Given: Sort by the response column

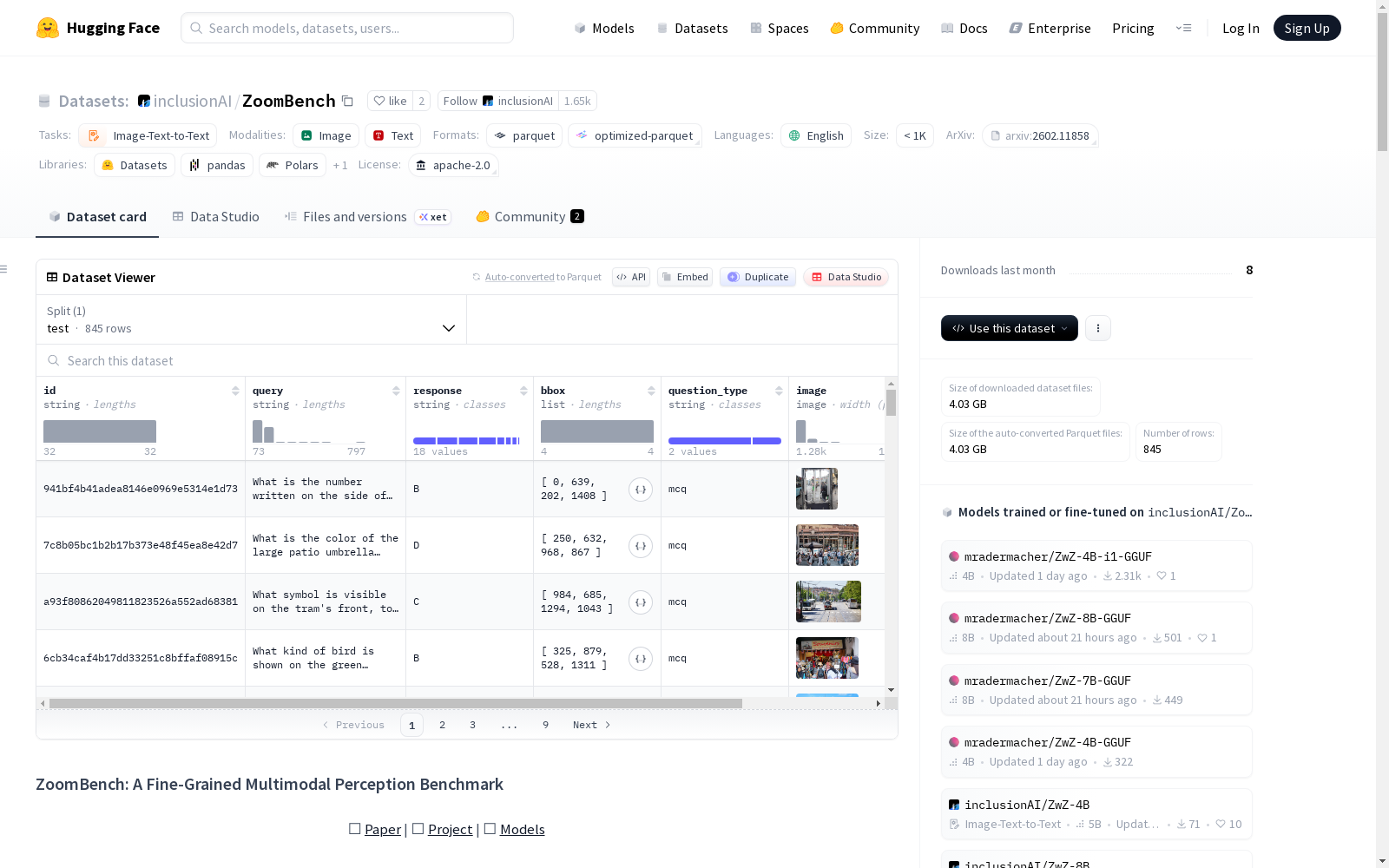Looking at the screenshot, I should tap(523, 391).
